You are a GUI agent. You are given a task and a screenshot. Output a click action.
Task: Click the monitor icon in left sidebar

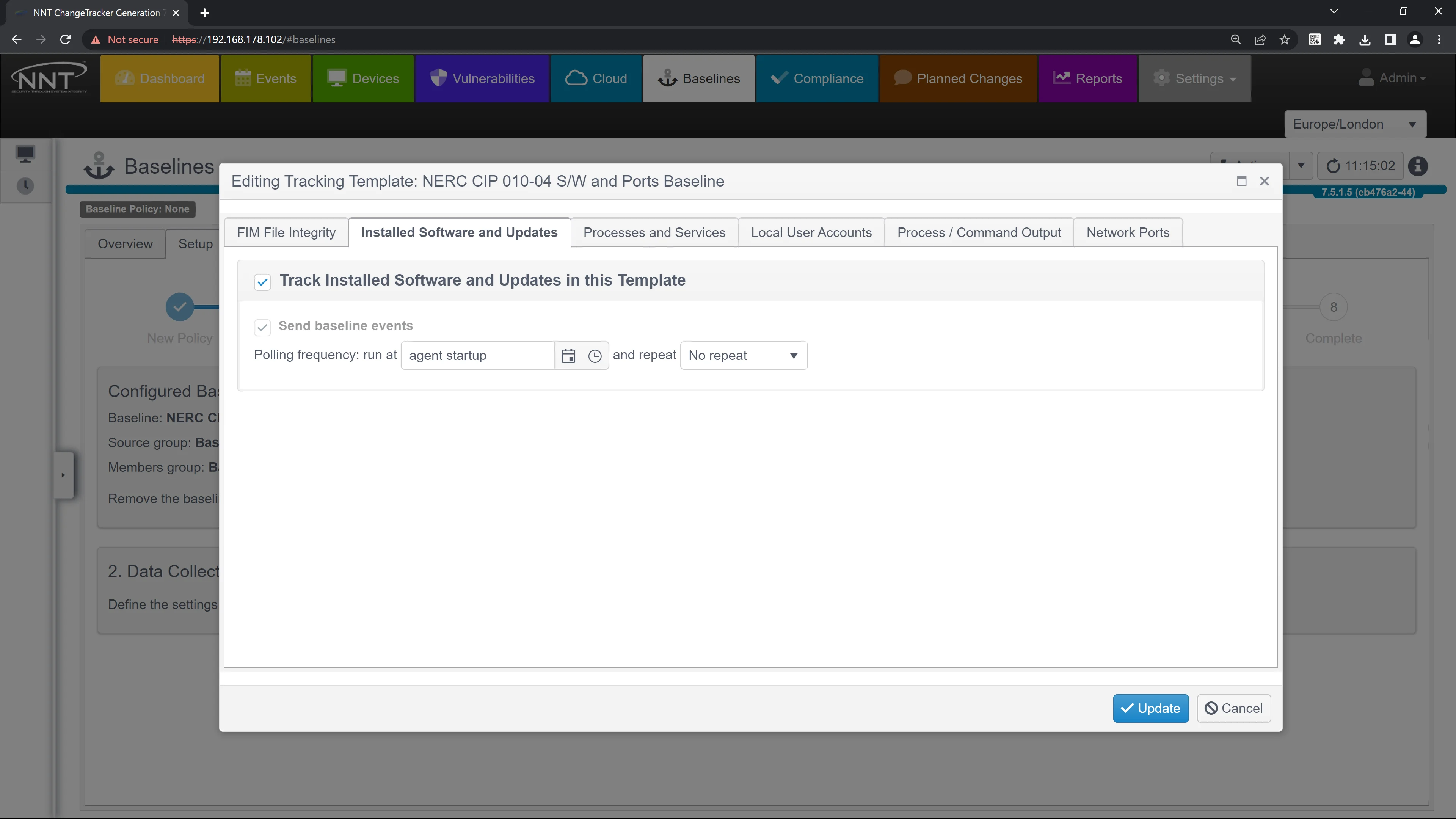tap(25, 154)
